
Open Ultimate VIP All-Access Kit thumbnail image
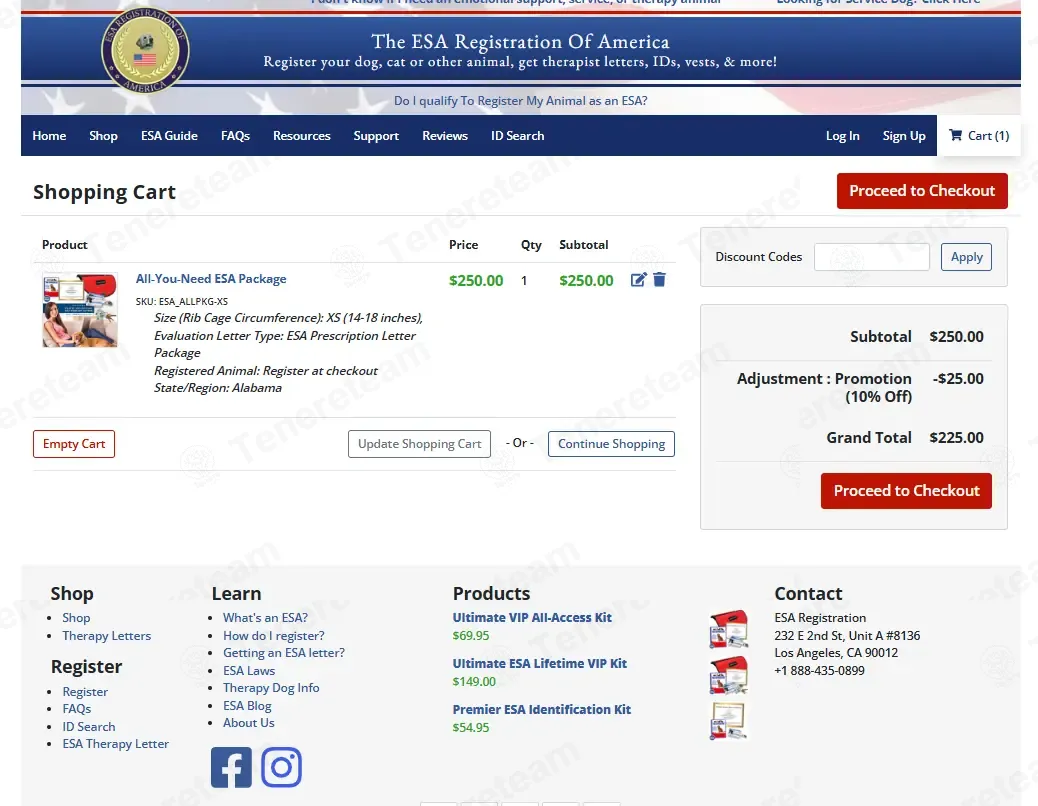729,629
